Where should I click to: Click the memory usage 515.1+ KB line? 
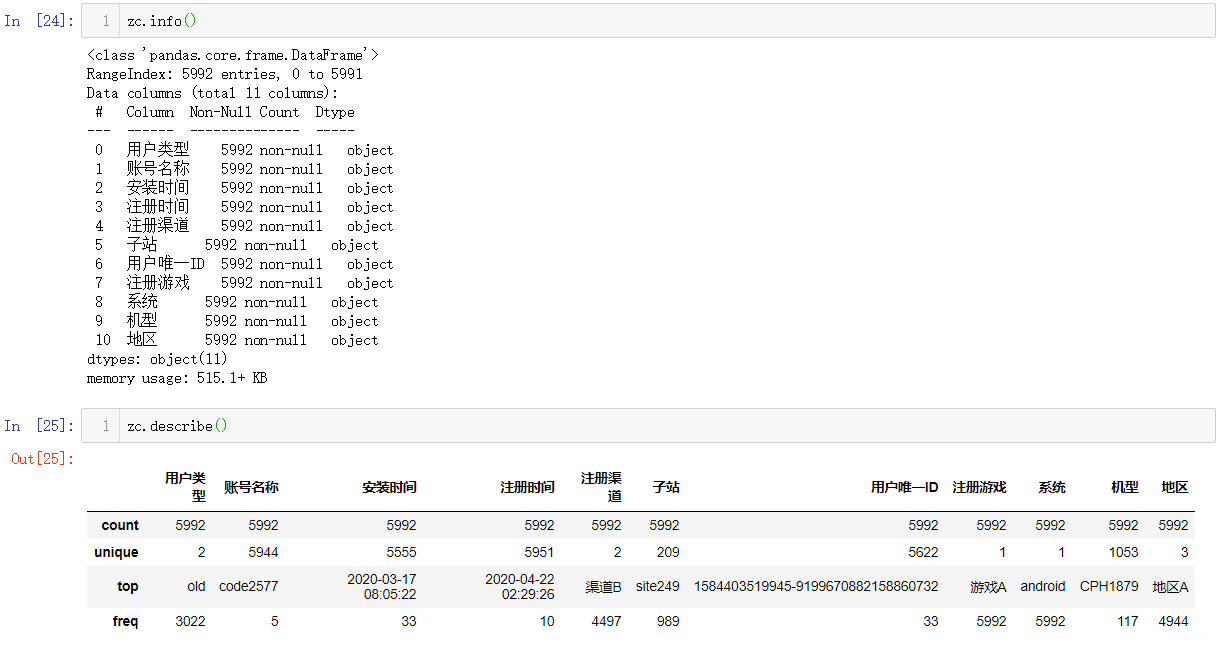click(177, 378)
